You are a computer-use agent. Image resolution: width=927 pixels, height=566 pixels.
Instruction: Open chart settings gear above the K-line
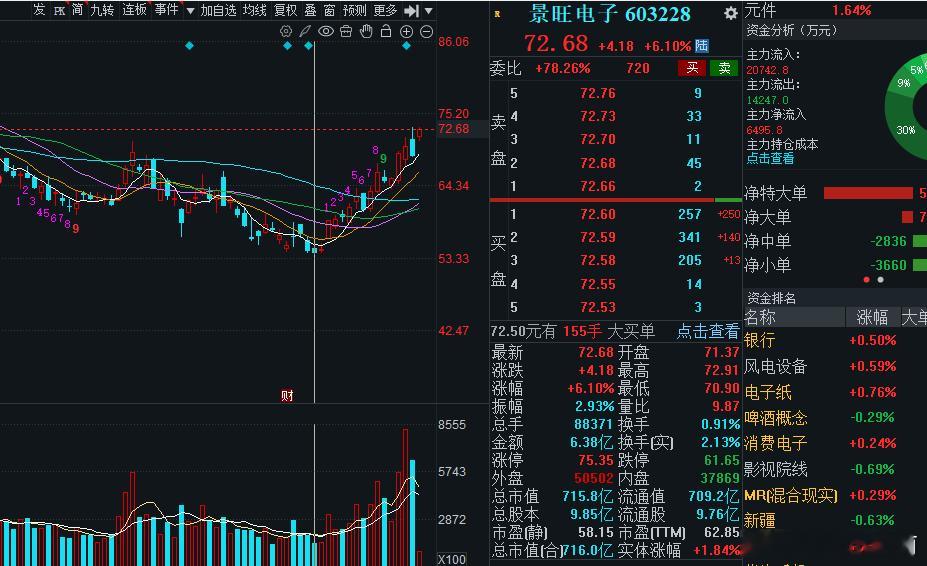[x=286, y=31]
